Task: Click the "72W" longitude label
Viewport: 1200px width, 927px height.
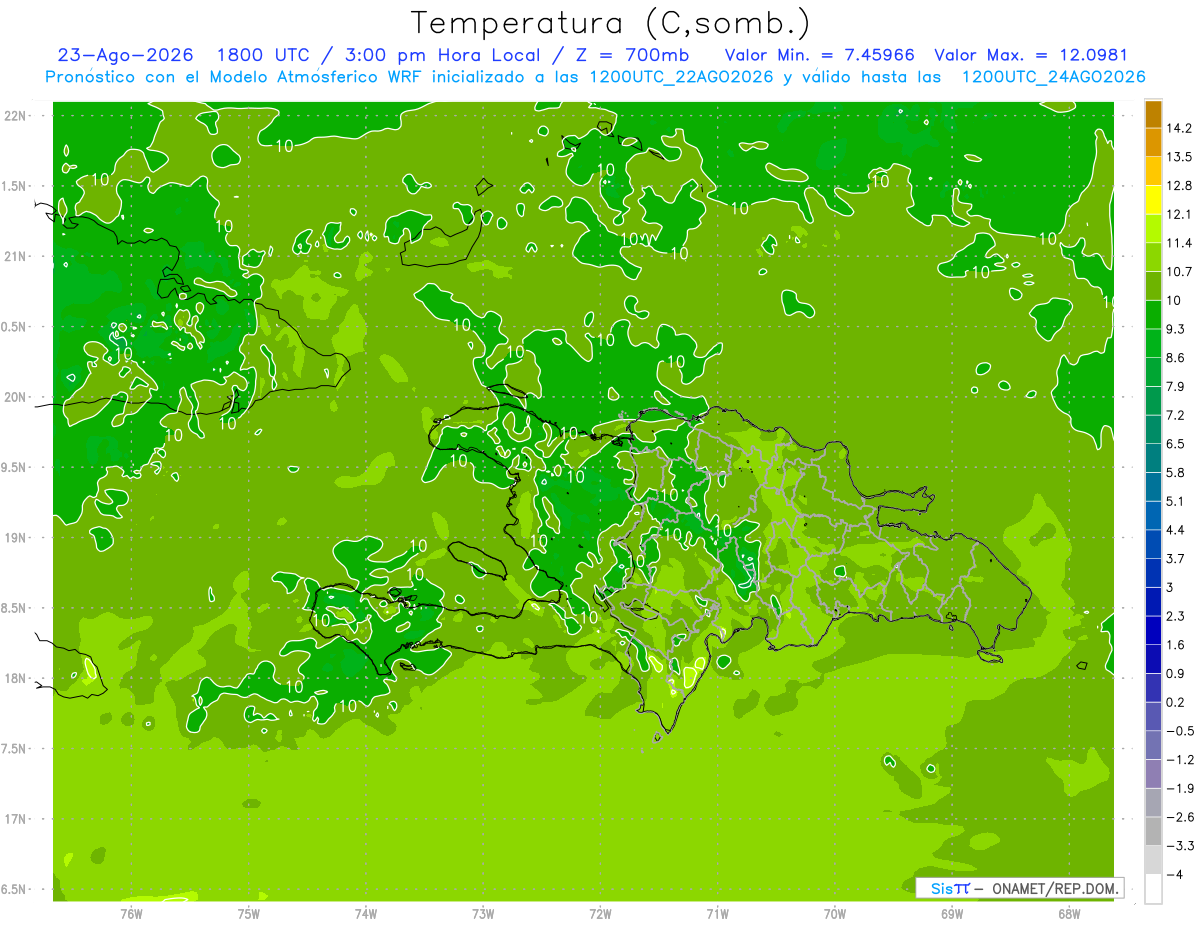Action: coord(600,914)
